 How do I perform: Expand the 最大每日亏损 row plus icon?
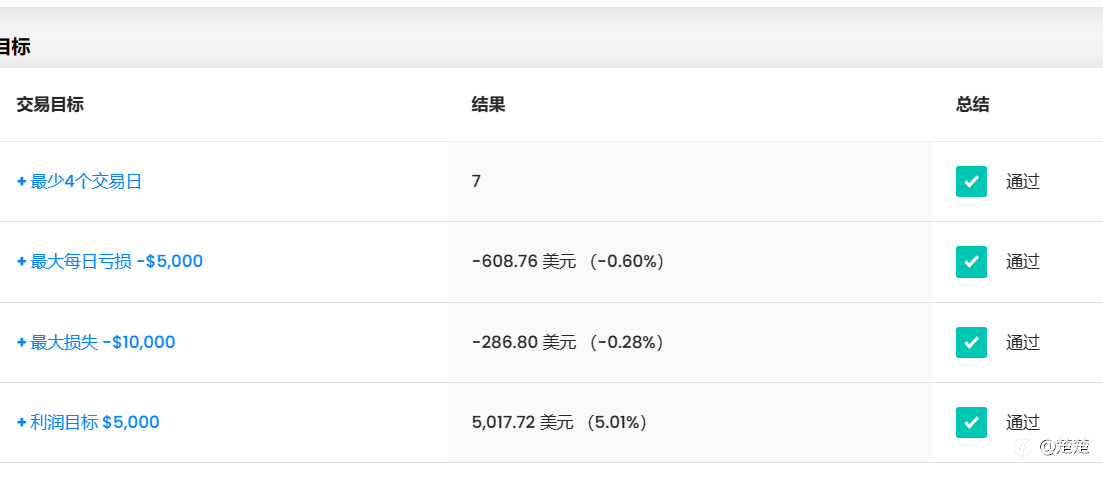pyautogui.click(x=22, y=262)
